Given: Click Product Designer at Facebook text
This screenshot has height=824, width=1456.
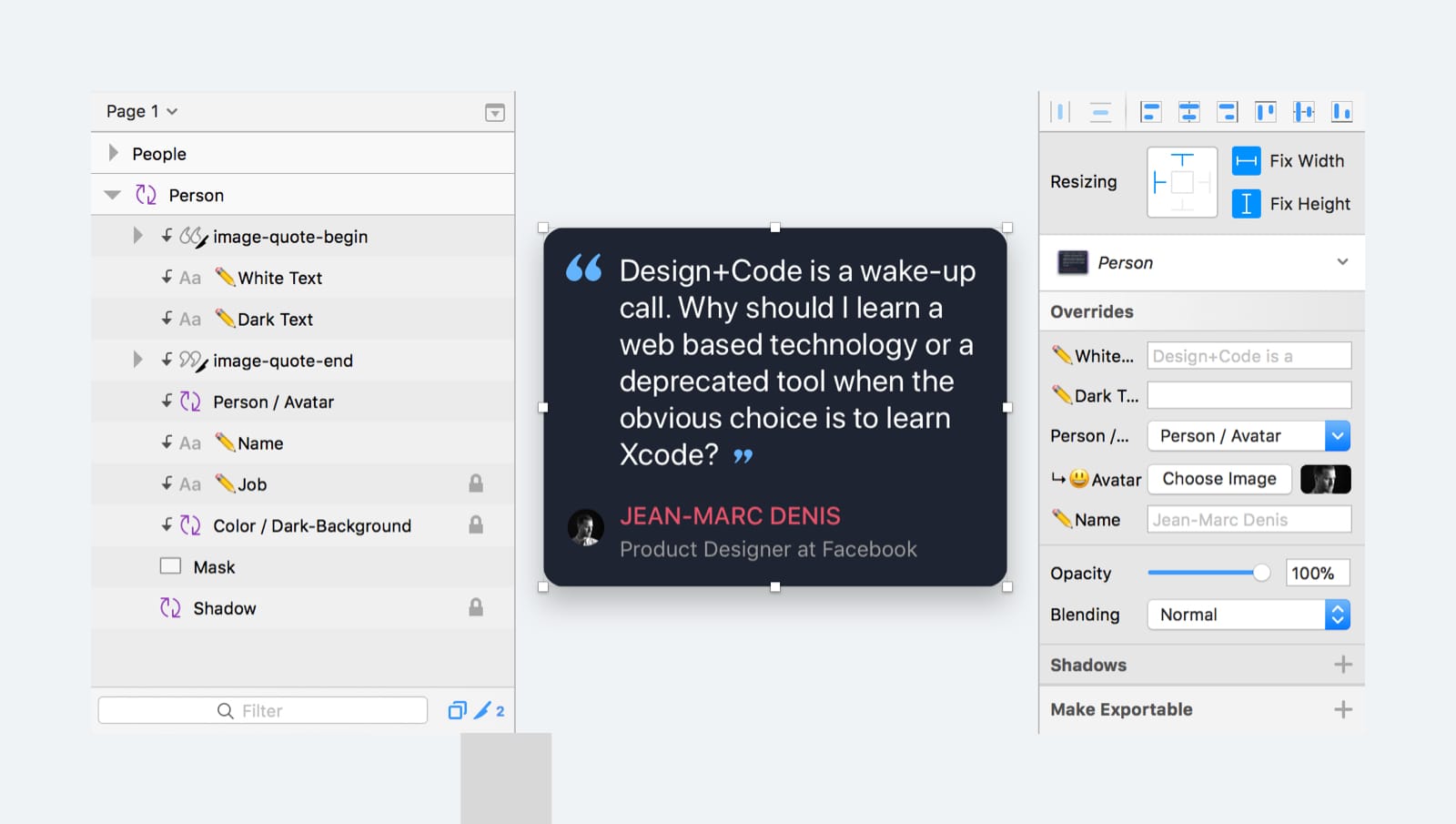Looking at the screenshot, I should tap(768, 549).
